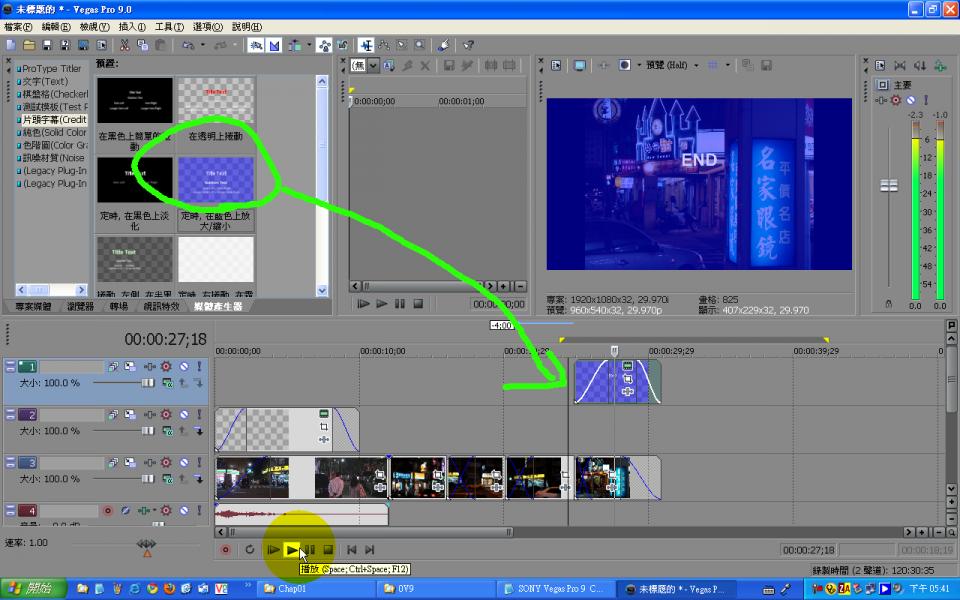The width and height of the screenshot is (960, 600).
Task: Expand the undo history dropdown arrow
Action: (x=203, y=45)
